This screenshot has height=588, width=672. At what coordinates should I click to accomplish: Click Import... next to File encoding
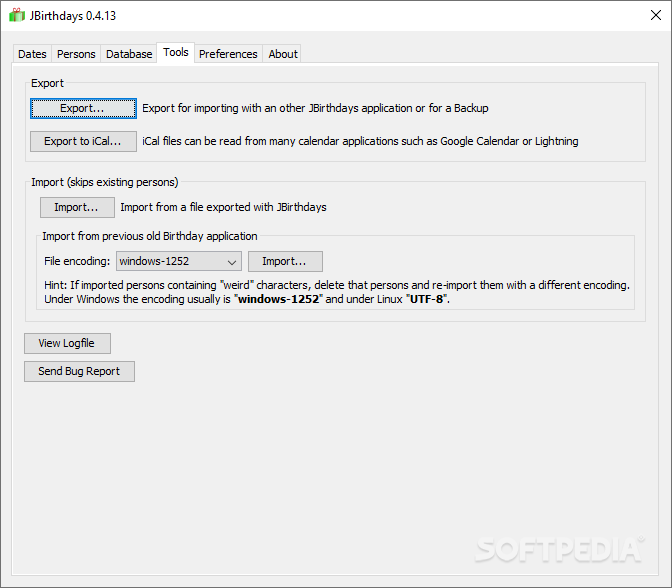pos(285,261)
